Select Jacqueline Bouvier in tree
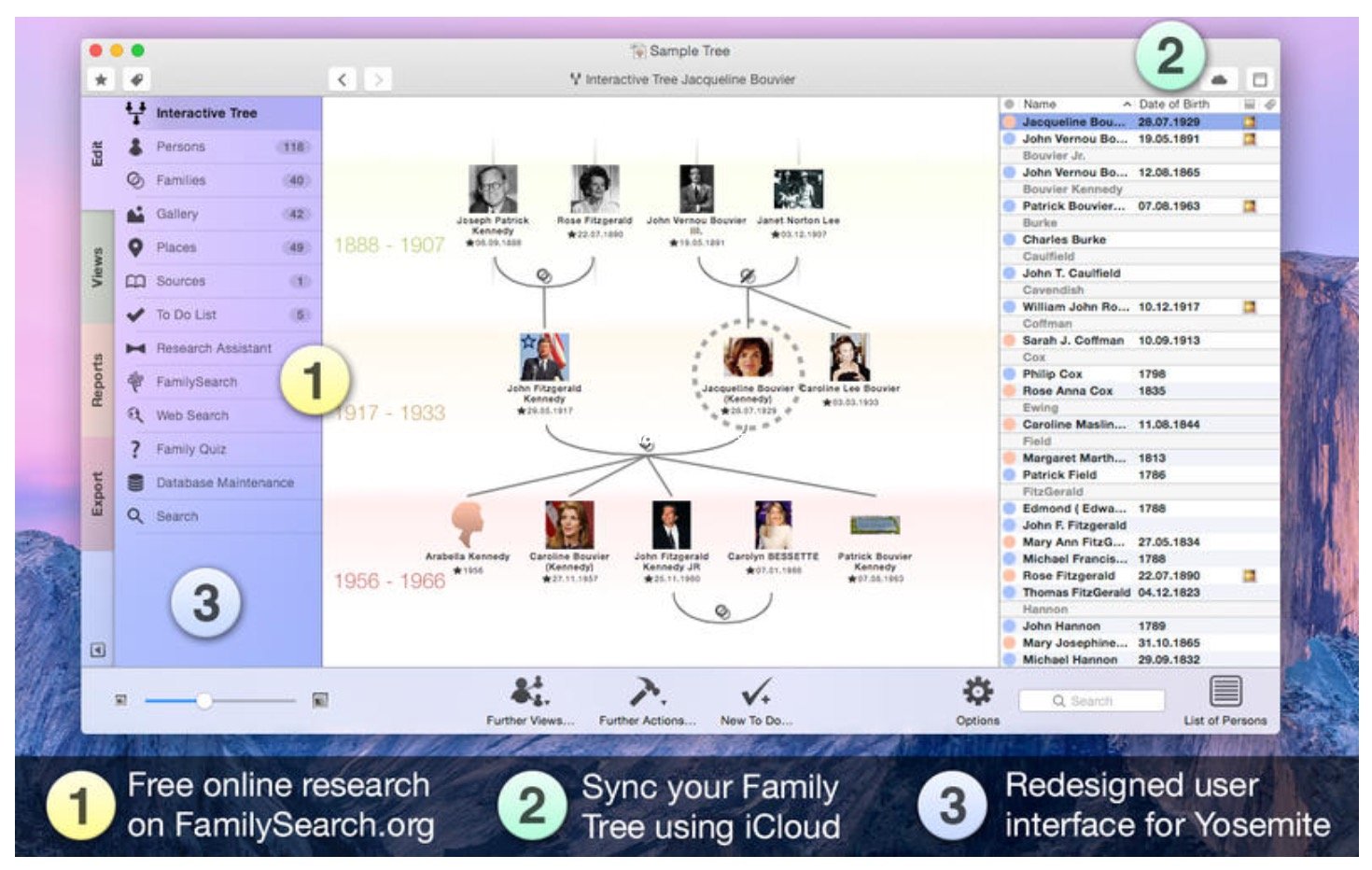1372x870 pixels. pyautogui.click(x=748, y=357)
